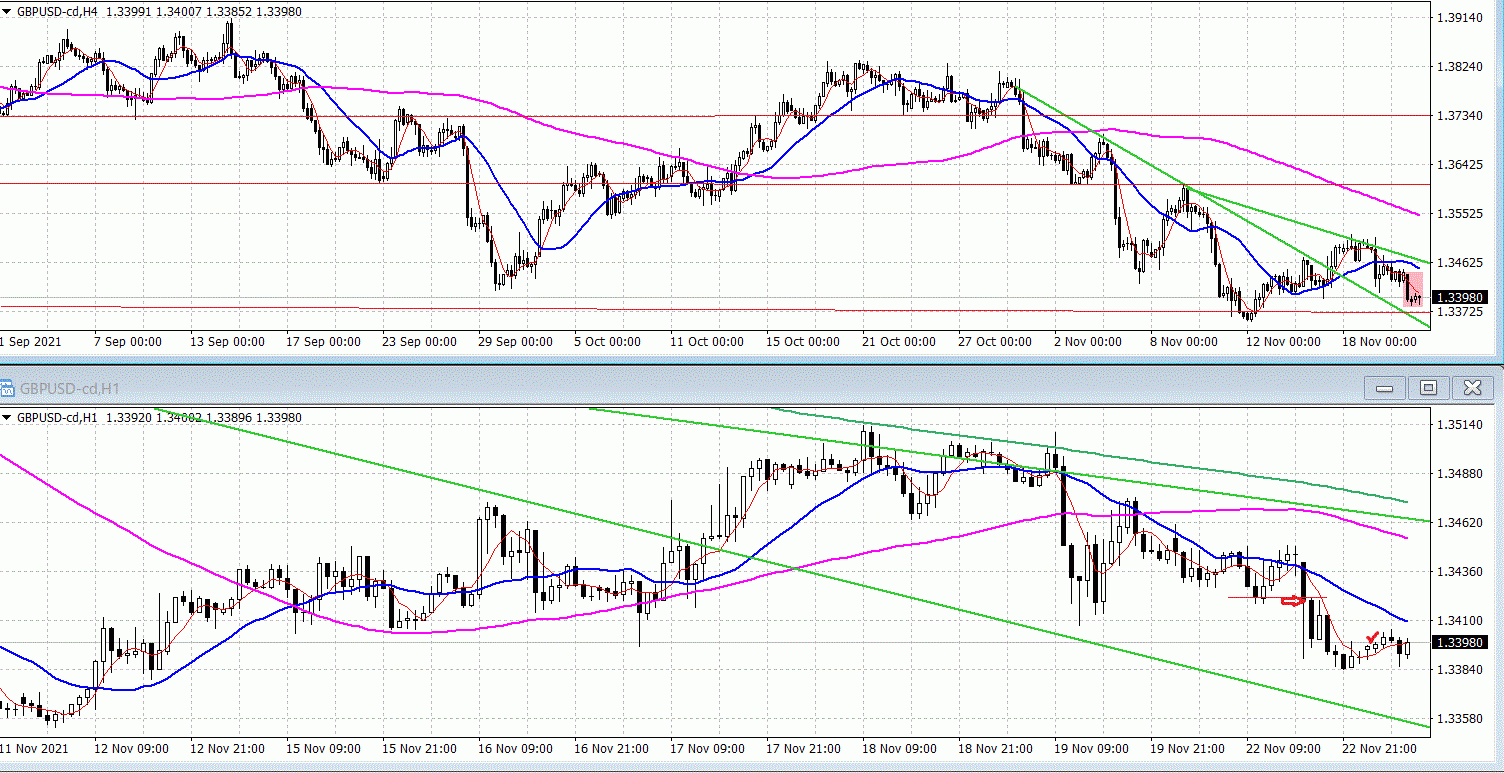Click the 13 Sep 00:00 date label

pos(227,342)
